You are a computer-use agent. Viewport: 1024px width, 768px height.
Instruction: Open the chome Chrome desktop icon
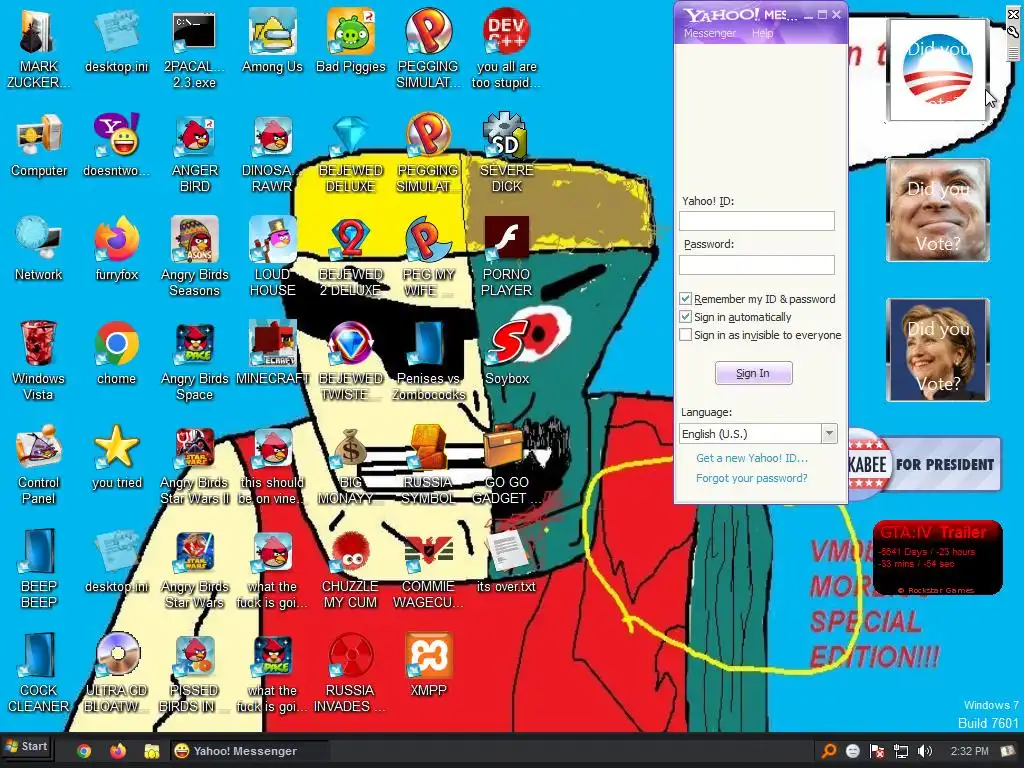[116, 353]
